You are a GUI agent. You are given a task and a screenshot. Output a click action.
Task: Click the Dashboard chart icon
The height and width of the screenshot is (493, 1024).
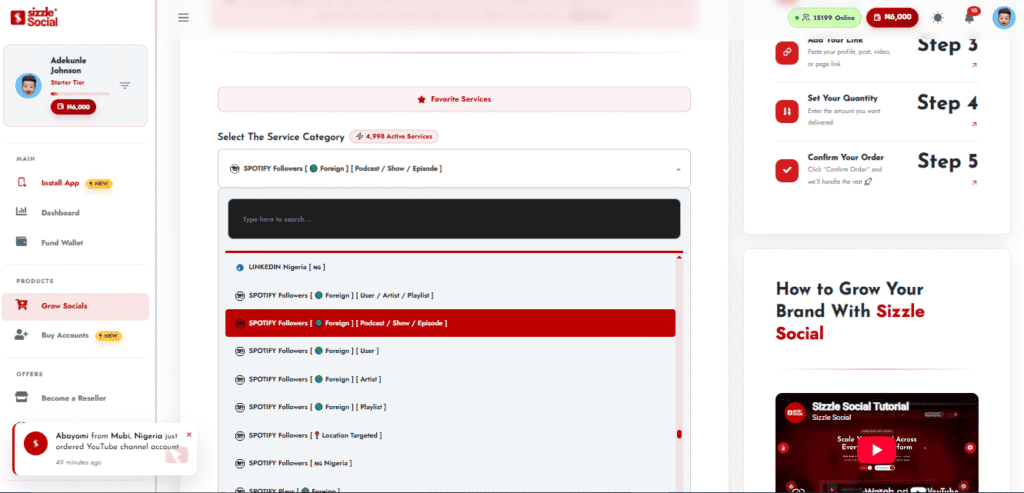(22, 212)
